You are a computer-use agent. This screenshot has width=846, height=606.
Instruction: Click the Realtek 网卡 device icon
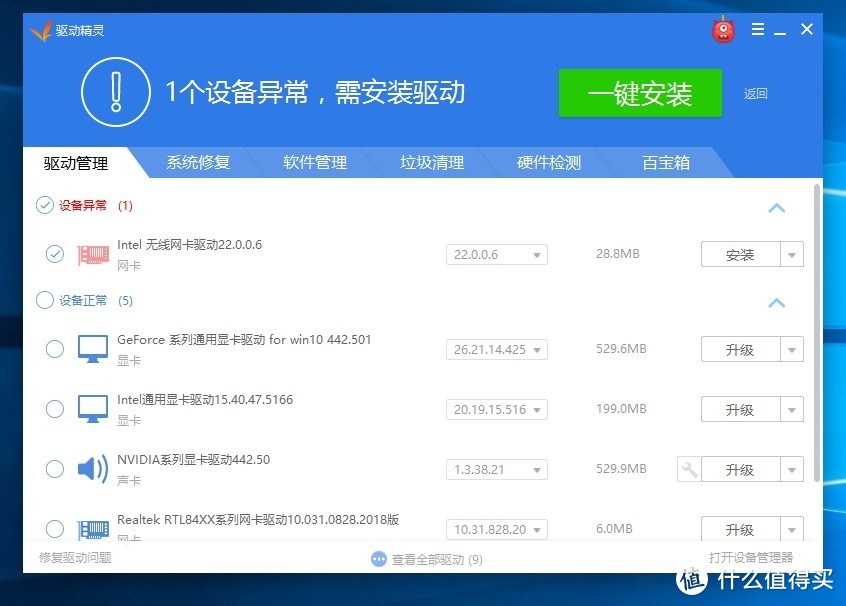(x=92, y=528)
